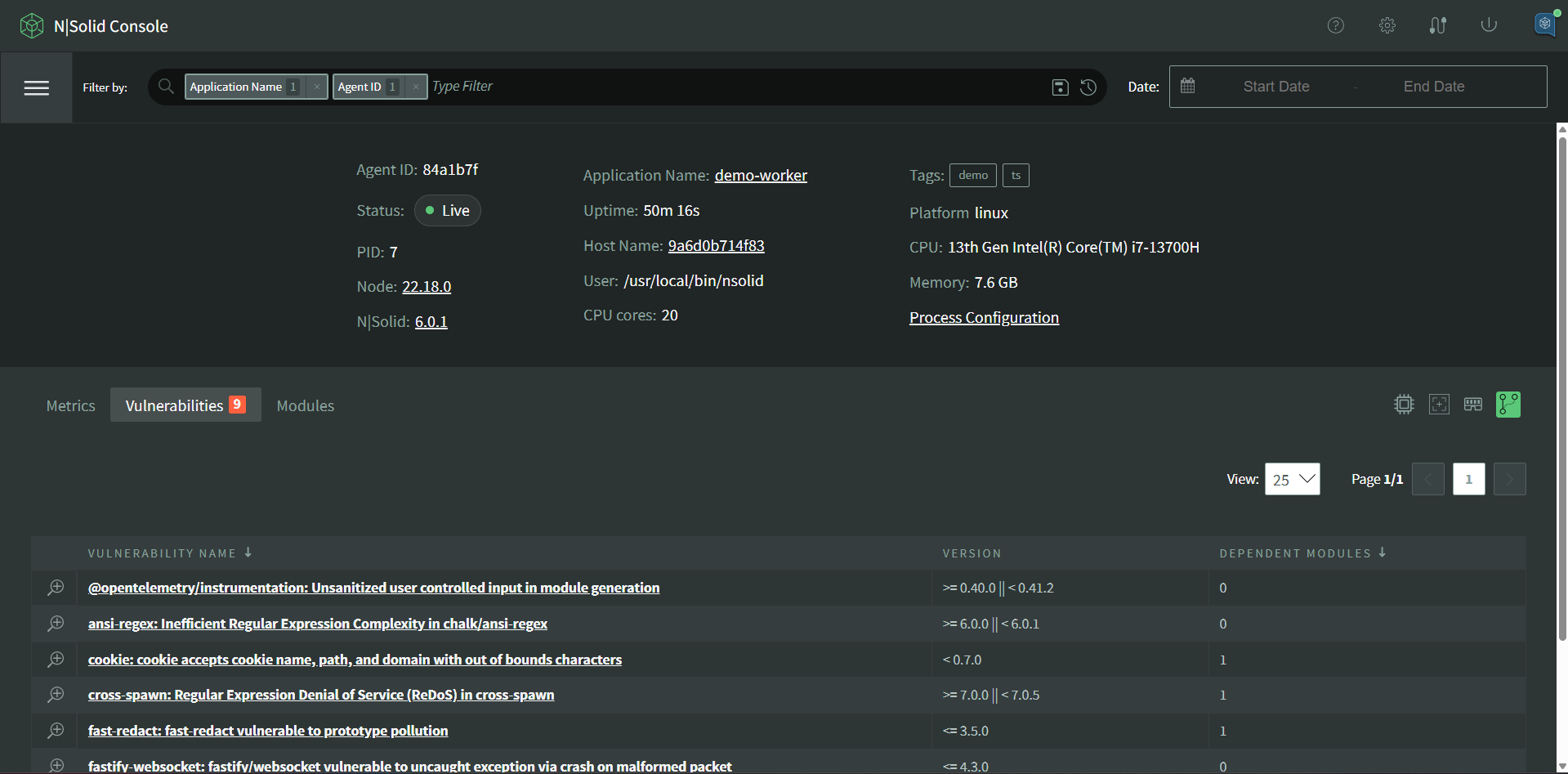Image resolution: width=1568 pixels, height=774 pixels.
Task: Click the power icon in the header
Action: 1488,25
